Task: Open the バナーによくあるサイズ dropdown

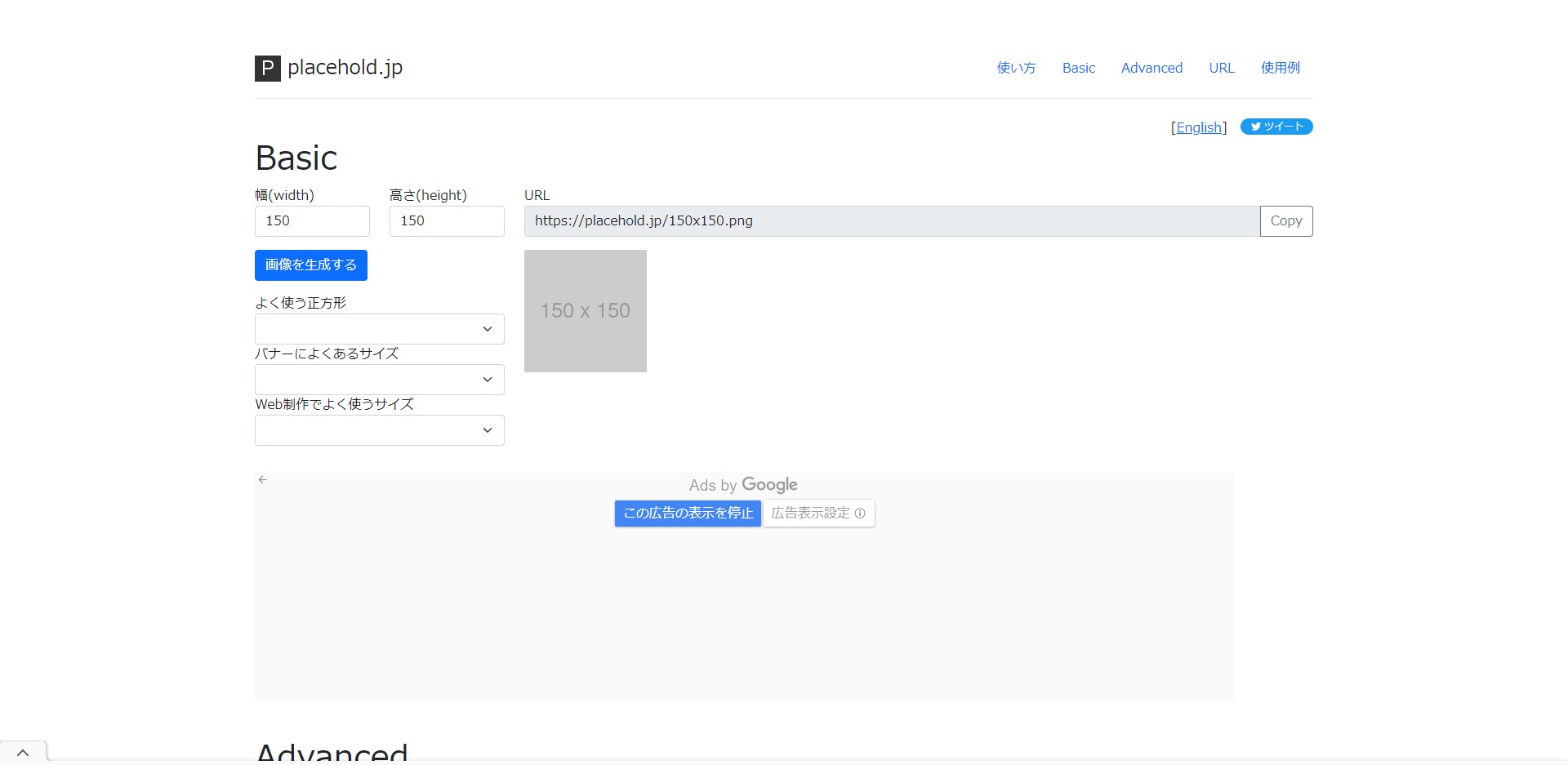Action: (x=380, y=380)
